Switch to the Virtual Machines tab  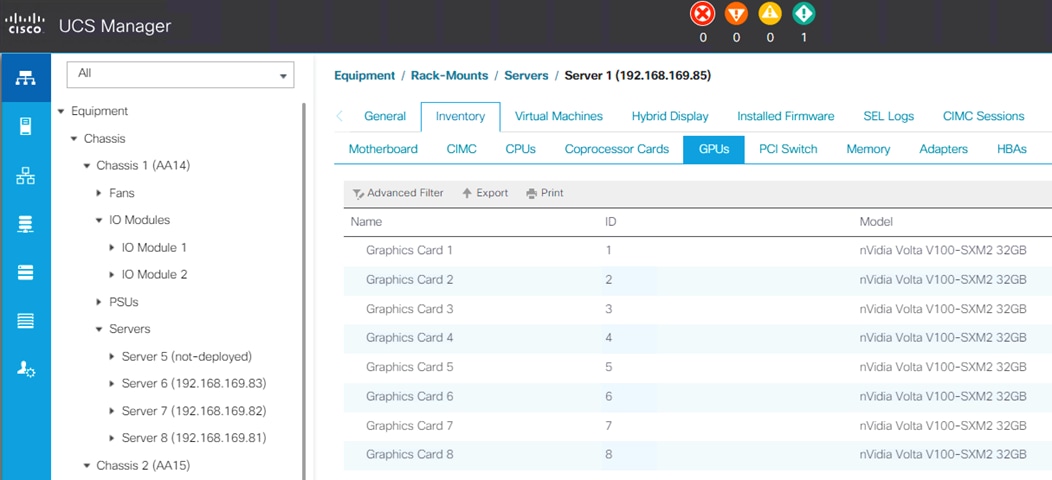[559, 116]
